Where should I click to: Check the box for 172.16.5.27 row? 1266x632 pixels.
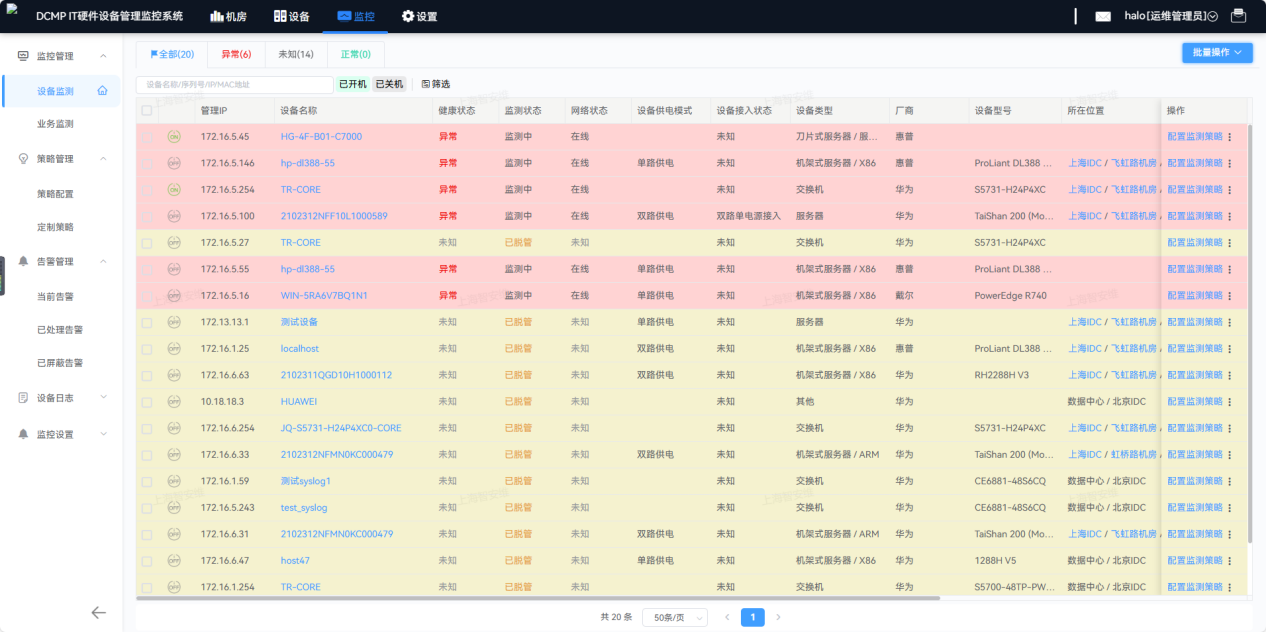(x=147, y=243)
